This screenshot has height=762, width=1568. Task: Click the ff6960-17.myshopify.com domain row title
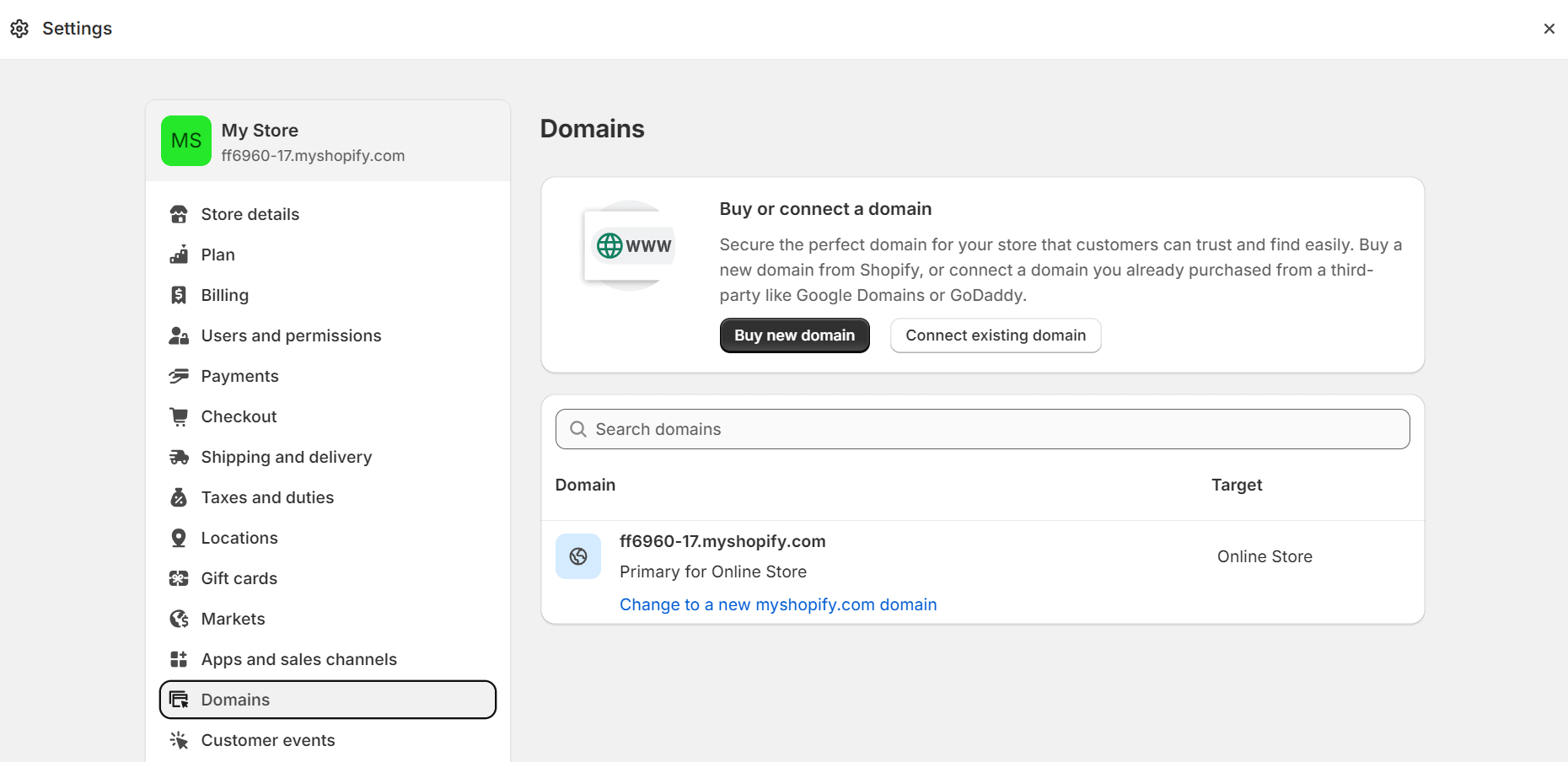tap(722, 541)
